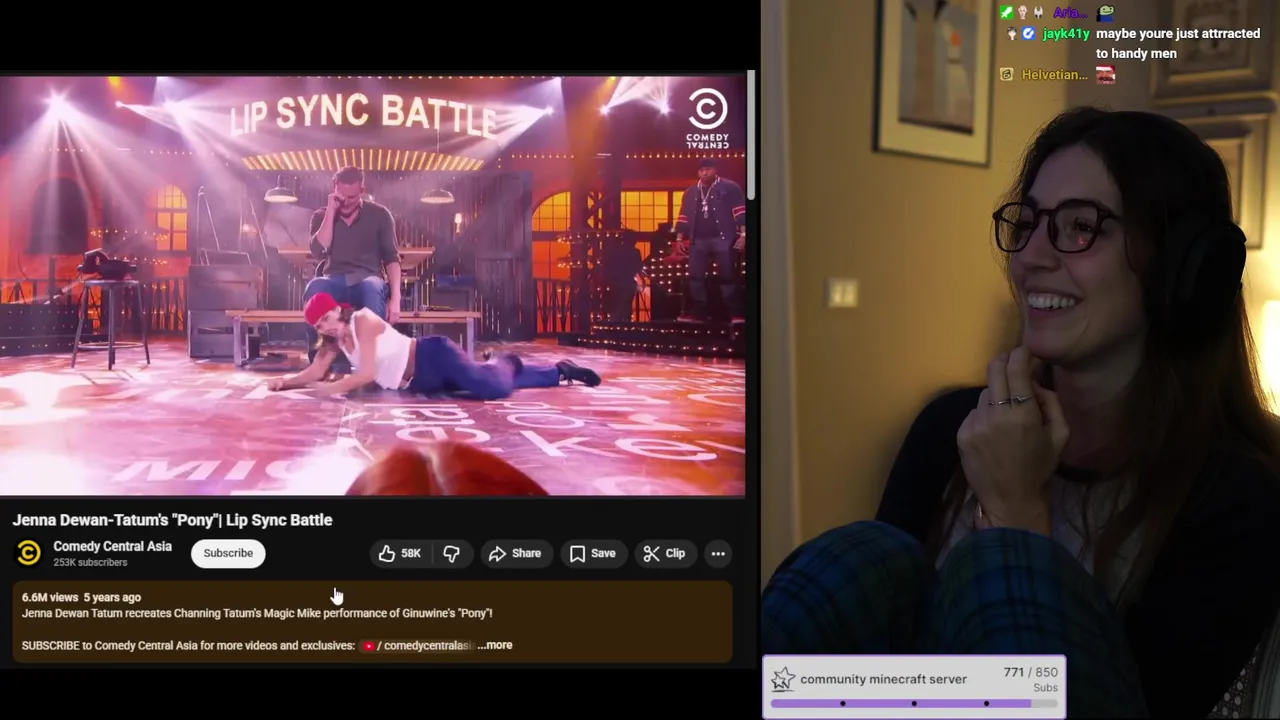This screenshot has width=1280, height=720.
Task: Click the 253K subscribers text
Action: click(90, 562)
